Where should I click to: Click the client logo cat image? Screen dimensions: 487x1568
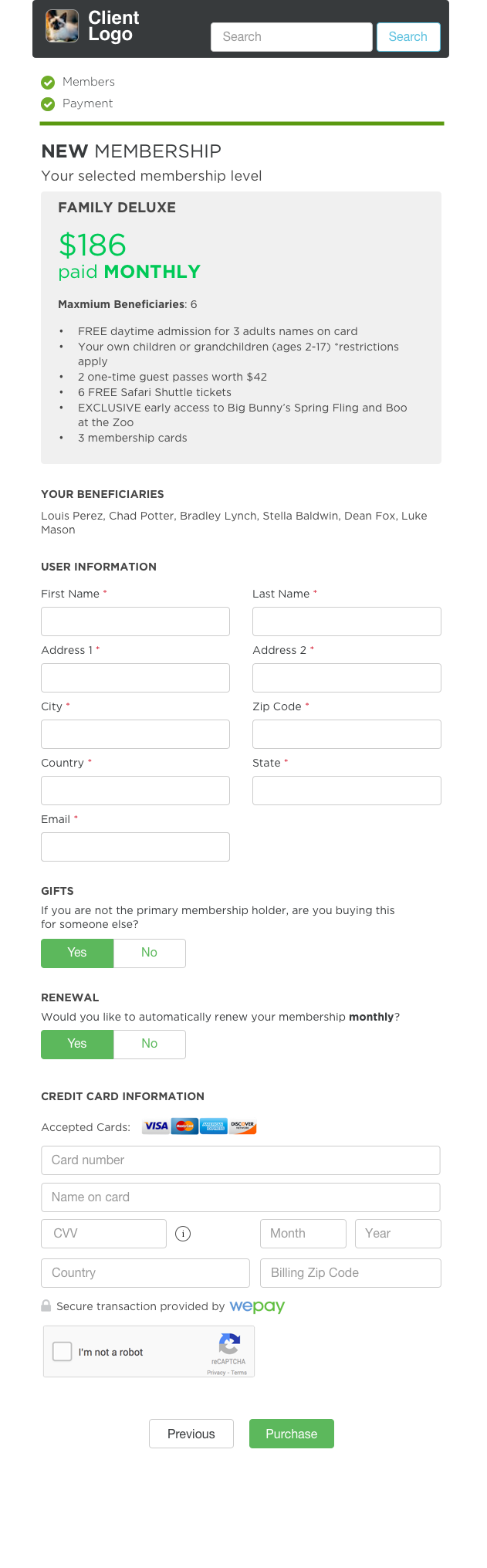[62, 26]
